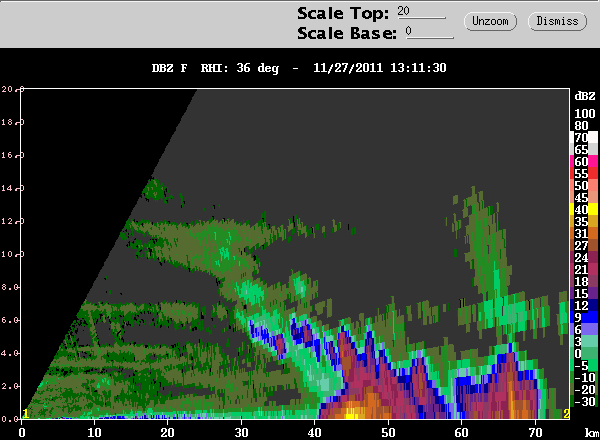Focus the Scale Base input field
The height and width of the screenshot is (440, 600).
coord(429,31)
